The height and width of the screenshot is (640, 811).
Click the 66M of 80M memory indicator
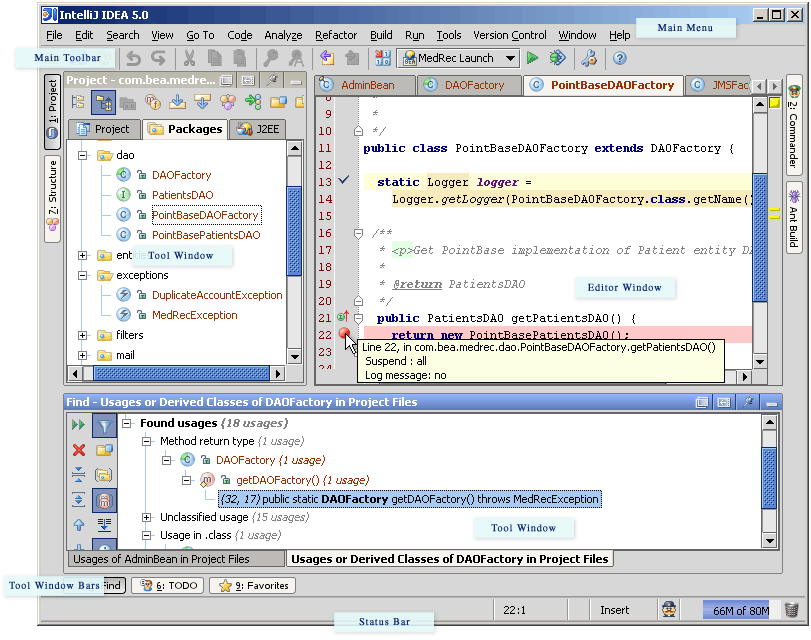point(741,611)
